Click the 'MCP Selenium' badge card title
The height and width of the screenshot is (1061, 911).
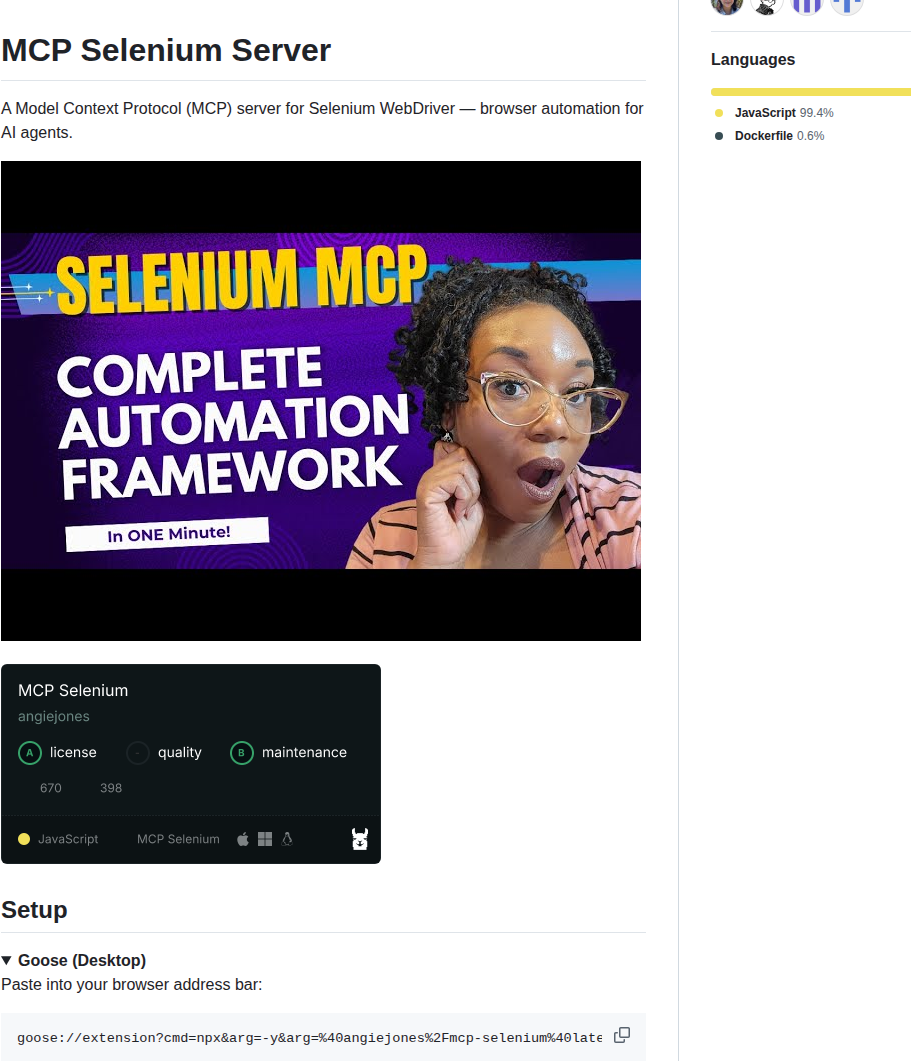(73, 690)
